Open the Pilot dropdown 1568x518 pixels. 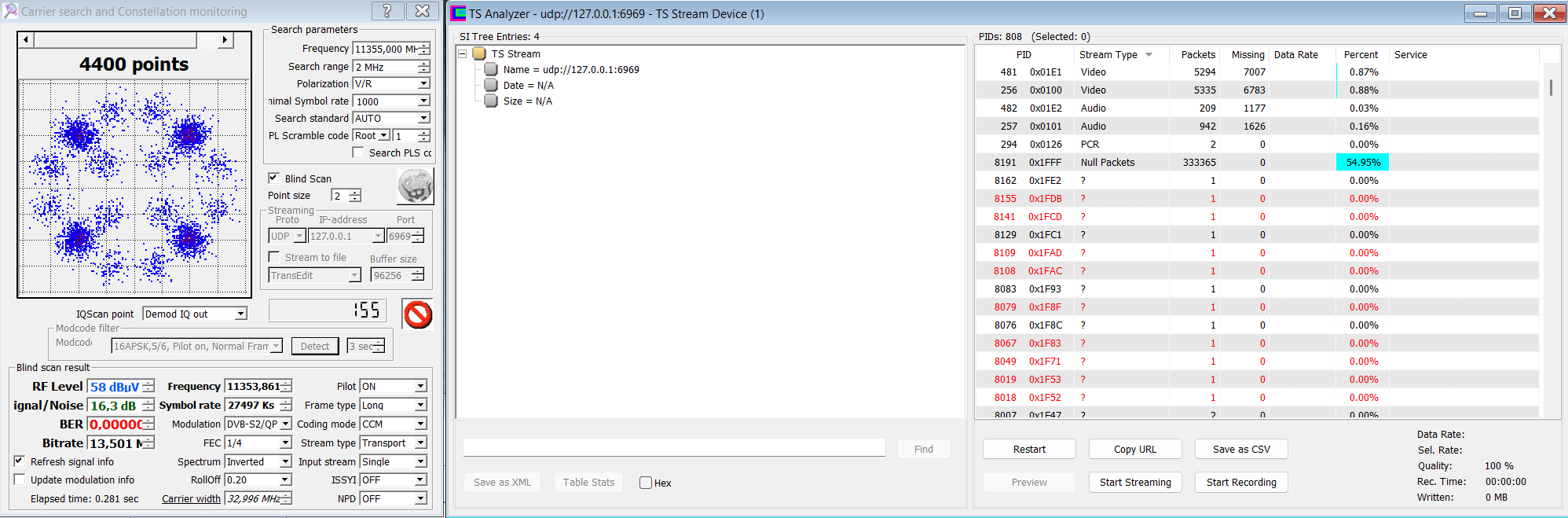click(420, 386)
